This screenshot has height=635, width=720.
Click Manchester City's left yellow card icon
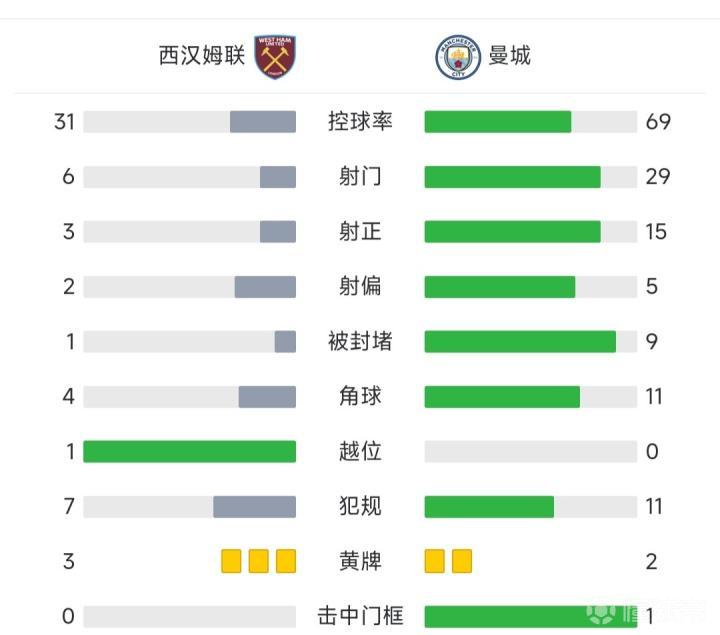[434, 561]
